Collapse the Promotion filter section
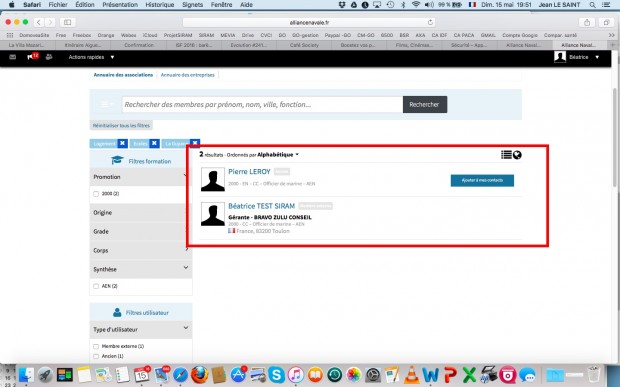620x387 pixels. pos(141,177)
